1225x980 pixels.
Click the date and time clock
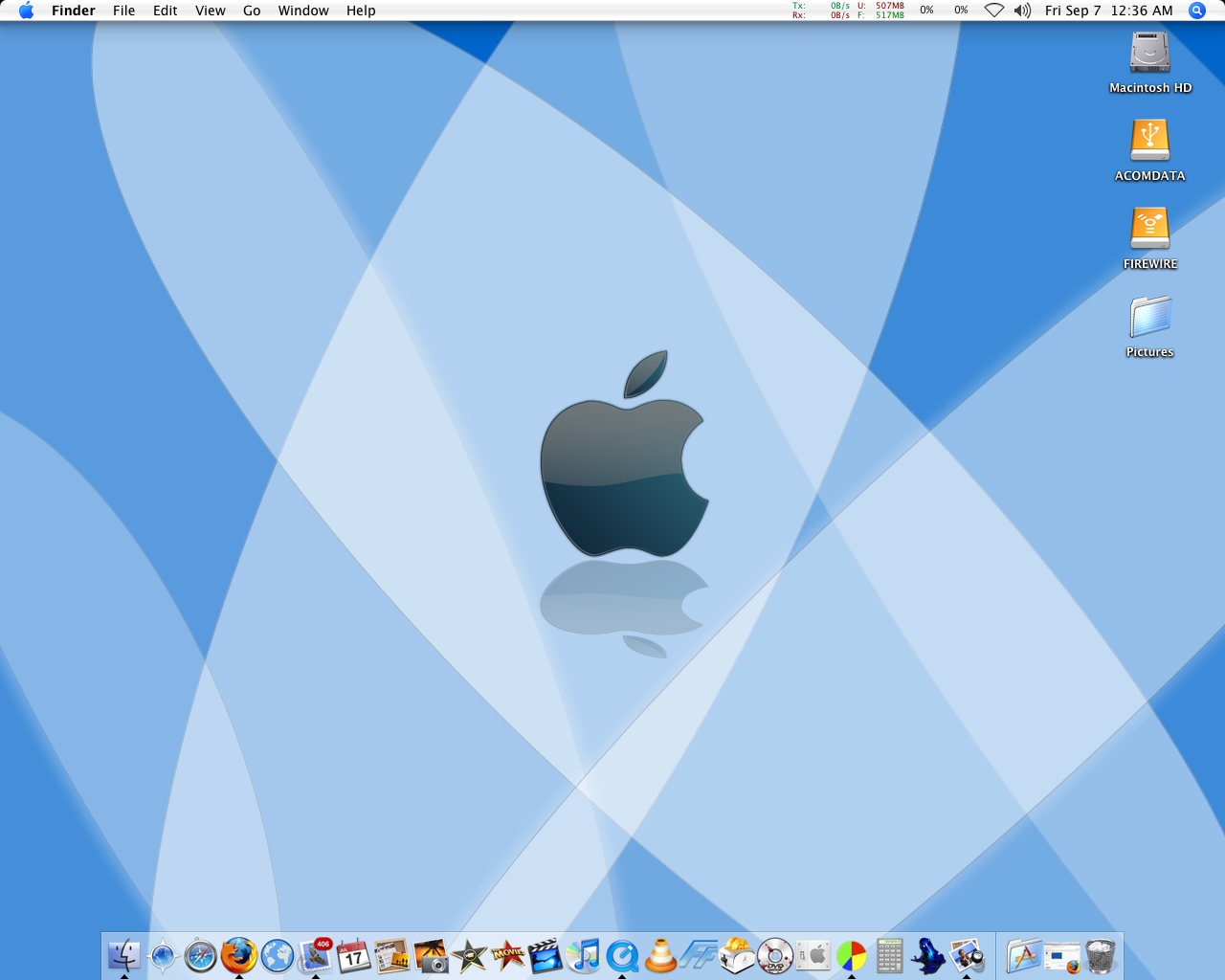(x=1108, y=11)
